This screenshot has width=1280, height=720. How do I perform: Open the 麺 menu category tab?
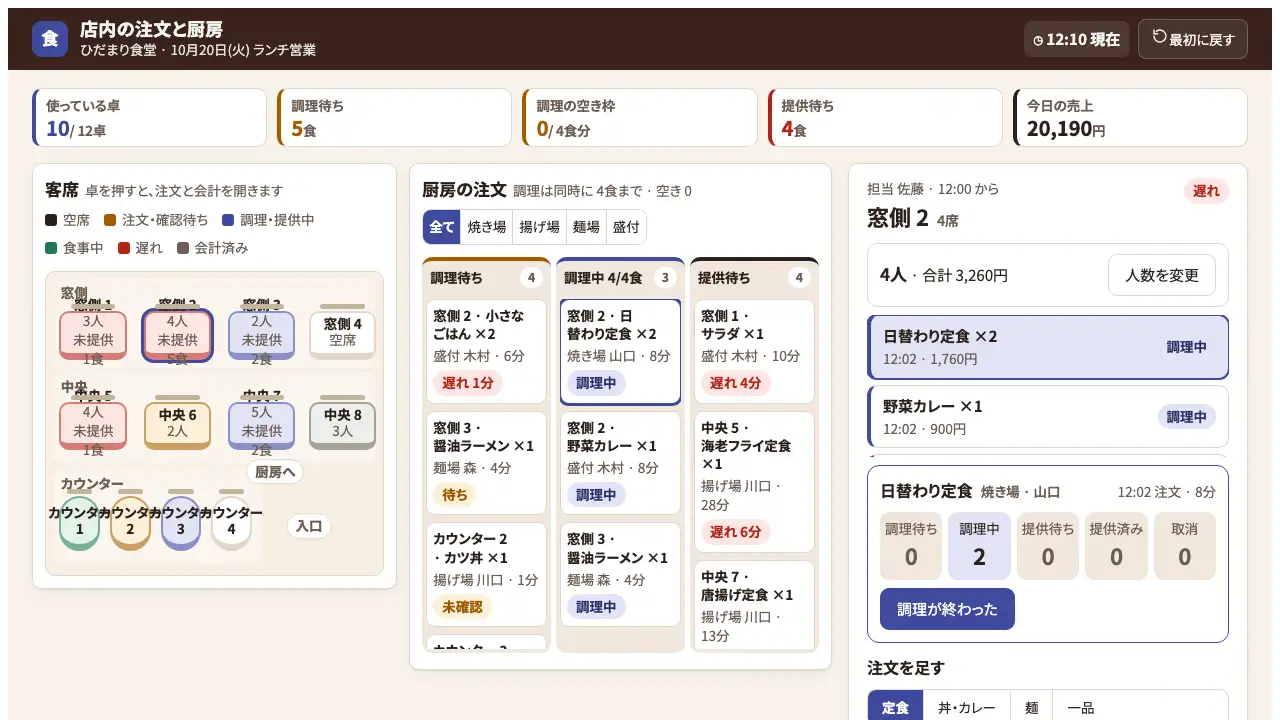[x=1032, y=707]
